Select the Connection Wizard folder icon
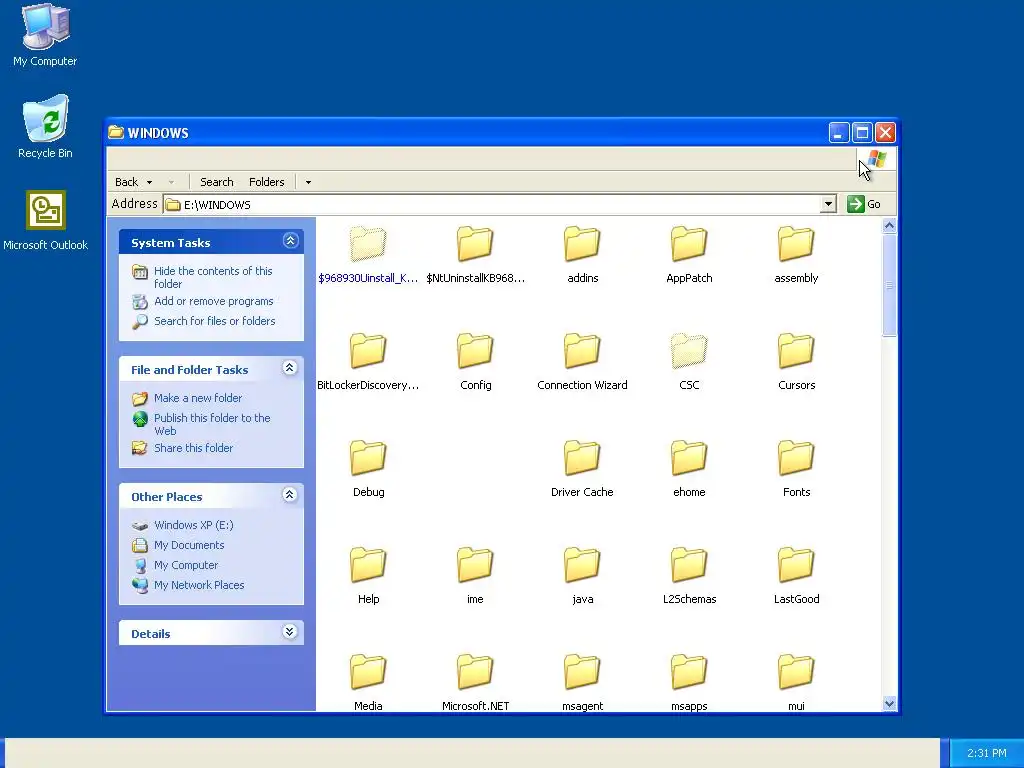The width and height of the screenshot is (1024, 768). point(582,351)
